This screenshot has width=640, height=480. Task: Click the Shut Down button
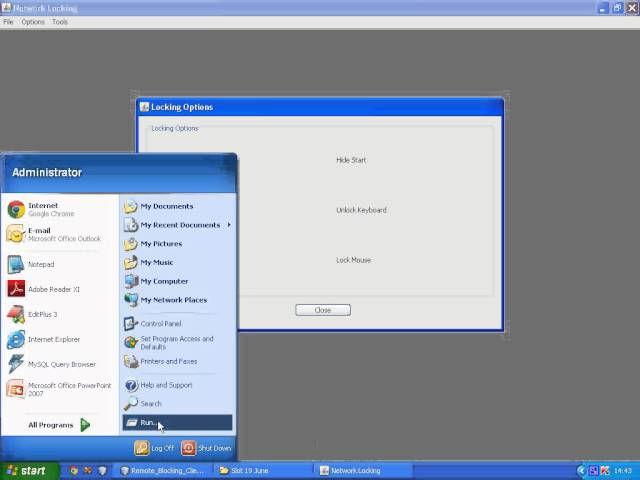click(206, 448)
